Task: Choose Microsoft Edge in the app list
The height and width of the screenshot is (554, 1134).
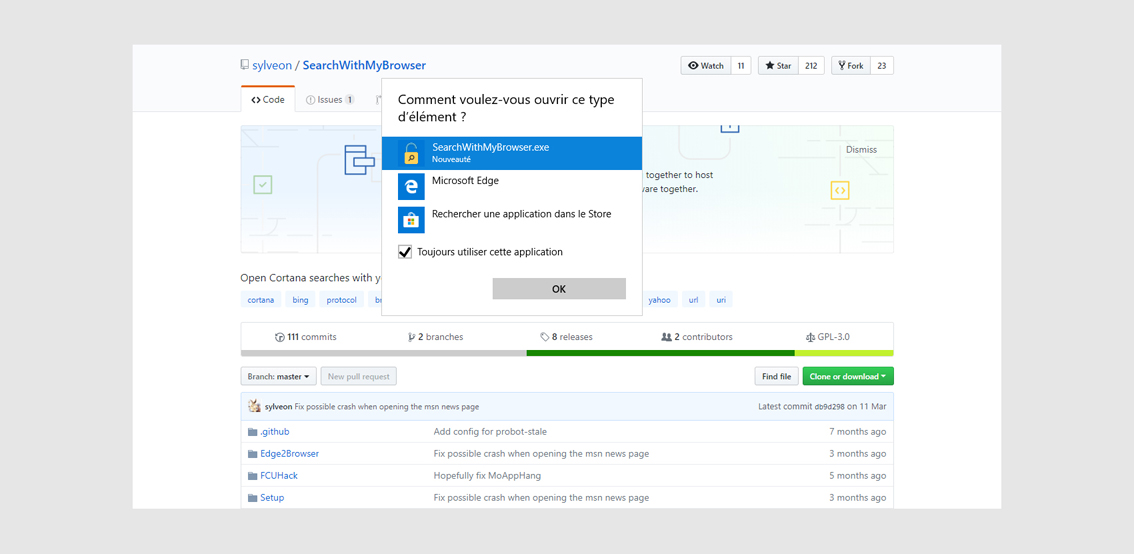Action: pyautogui.click(x=511, y=187)
